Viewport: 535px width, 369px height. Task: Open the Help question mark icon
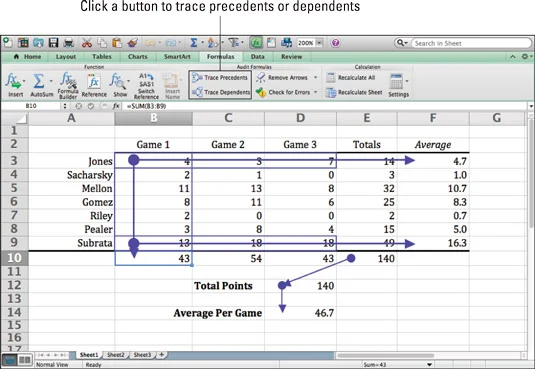335,43
